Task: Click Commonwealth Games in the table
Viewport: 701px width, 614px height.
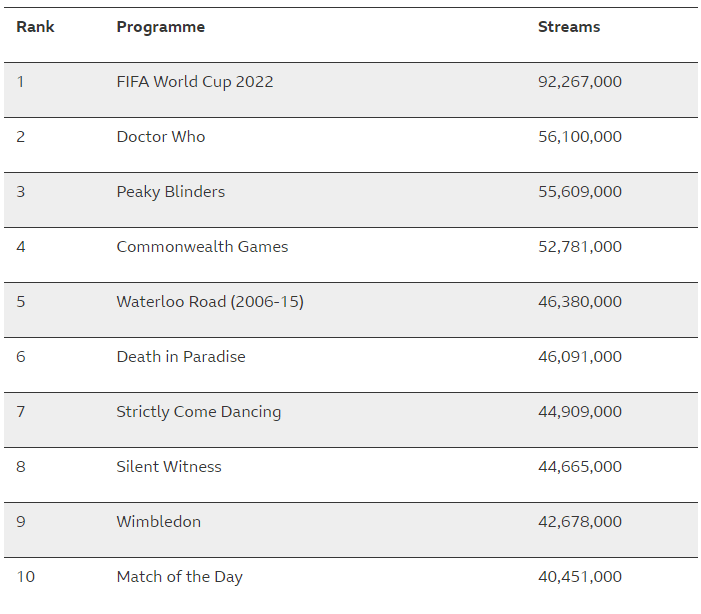Action: 202,247
